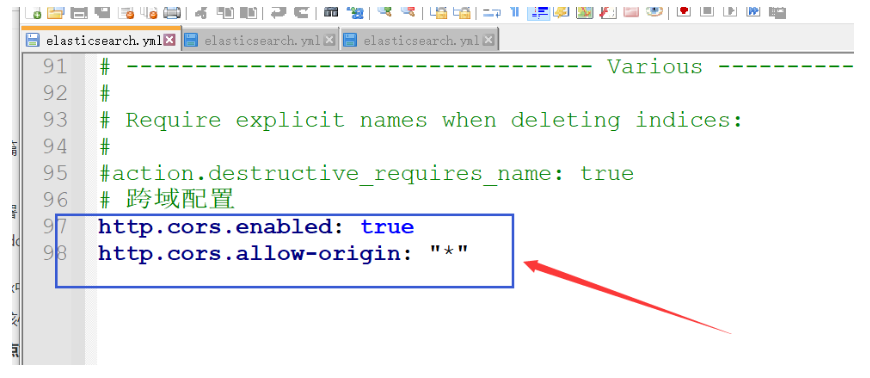Click the New file toolbar icon
The image size is (870, 378).
coord(33,12)
